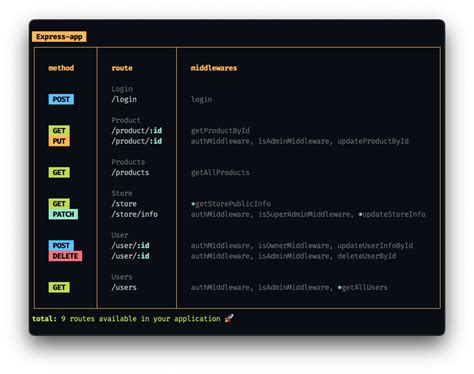474x374 pixels.
Task: Click /user/:id route in the POST row
Action: coord(130,246)
